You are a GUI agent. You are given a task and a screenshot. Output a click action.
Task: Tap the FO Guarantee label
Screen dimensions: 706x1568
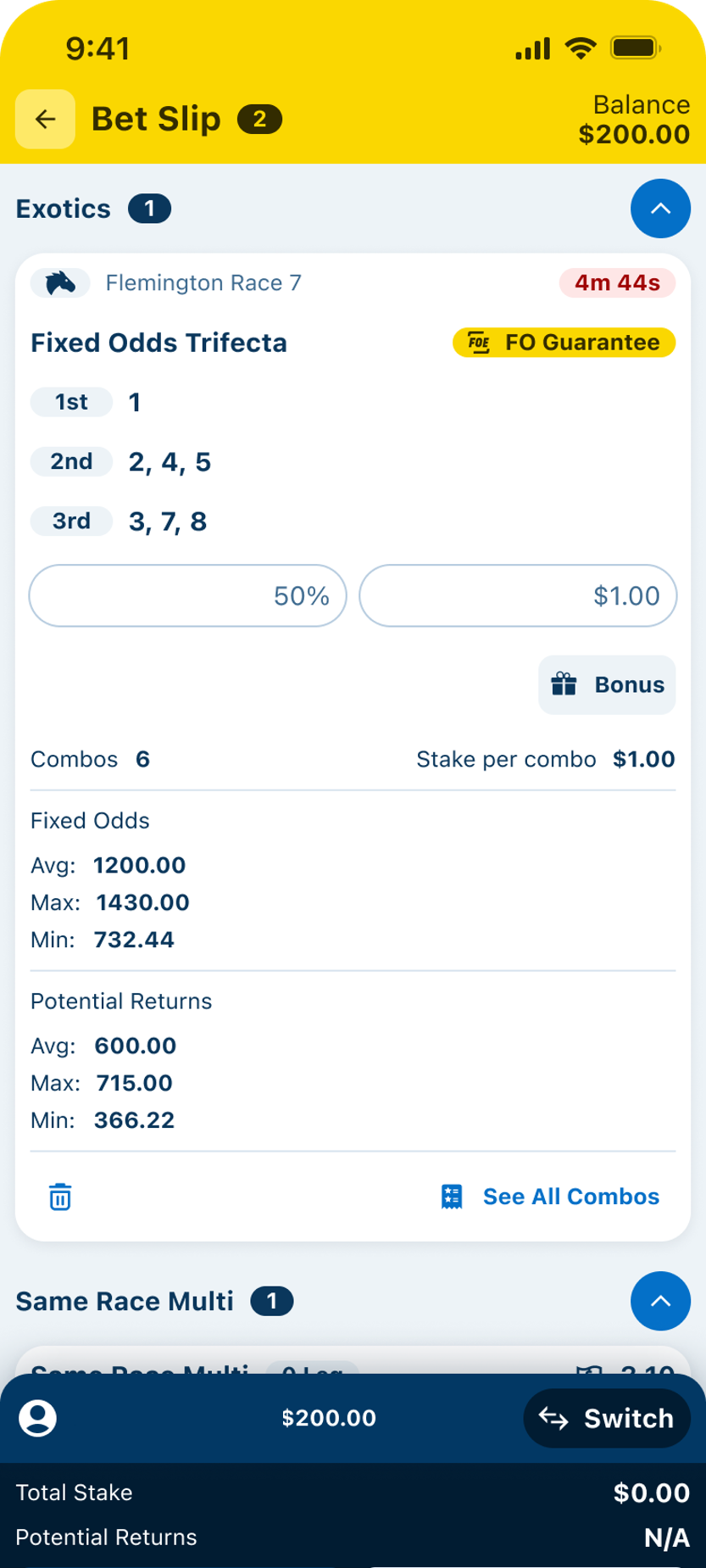(x=582, y=343)
